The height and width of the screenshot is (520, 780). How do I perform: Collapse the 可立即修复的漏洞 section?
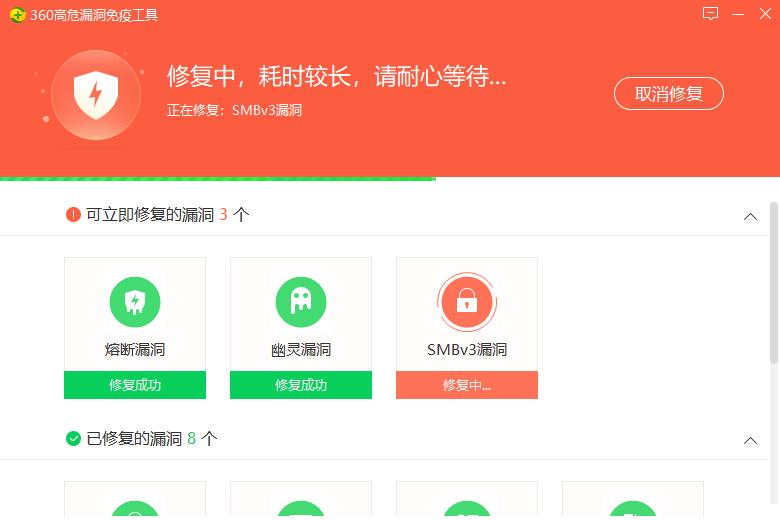(x=750, y=216)
